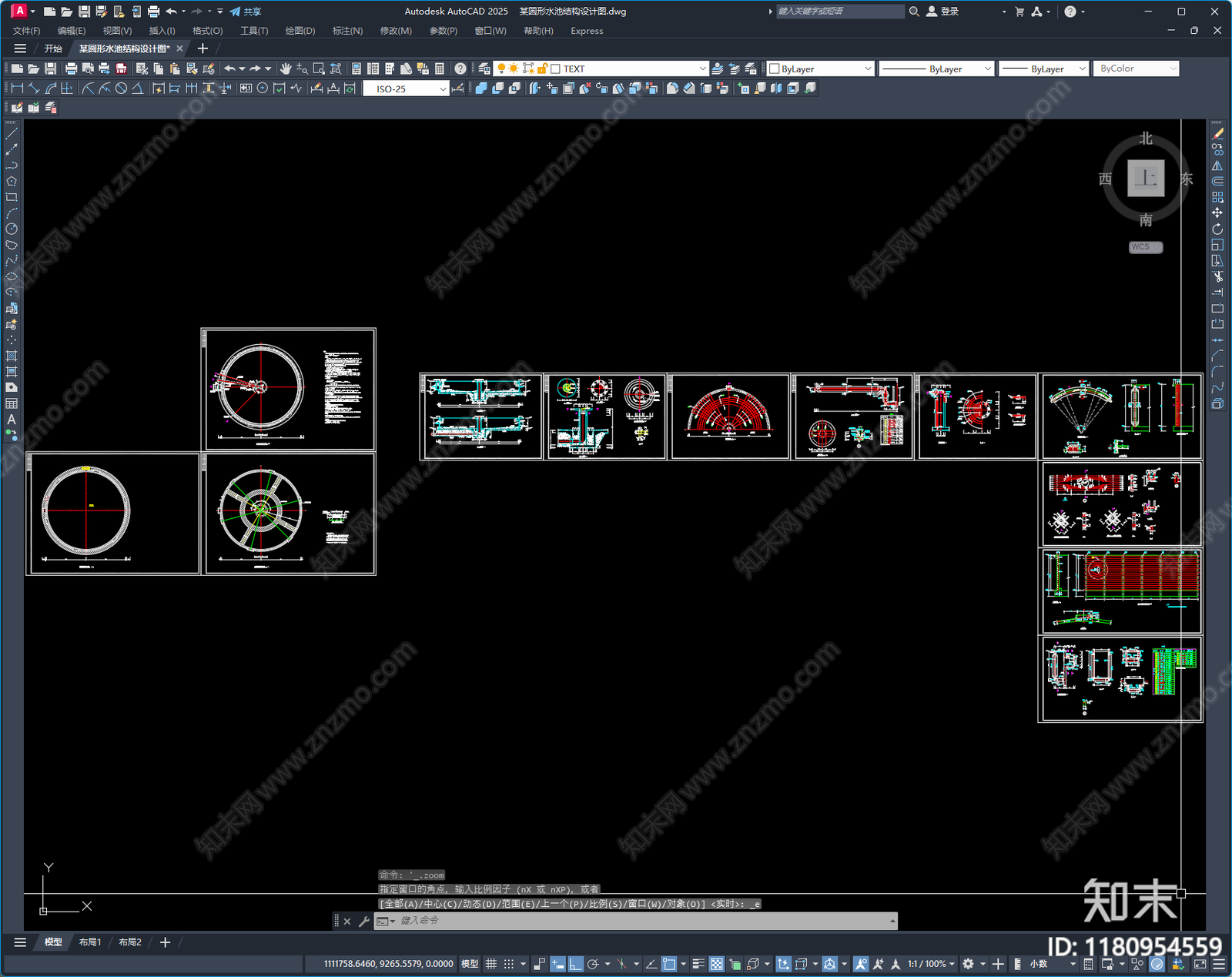Pick the Hatch tool in the draw toolbar
The image size is (1232, 977).
pyautogui.click(x=12, y=356)
